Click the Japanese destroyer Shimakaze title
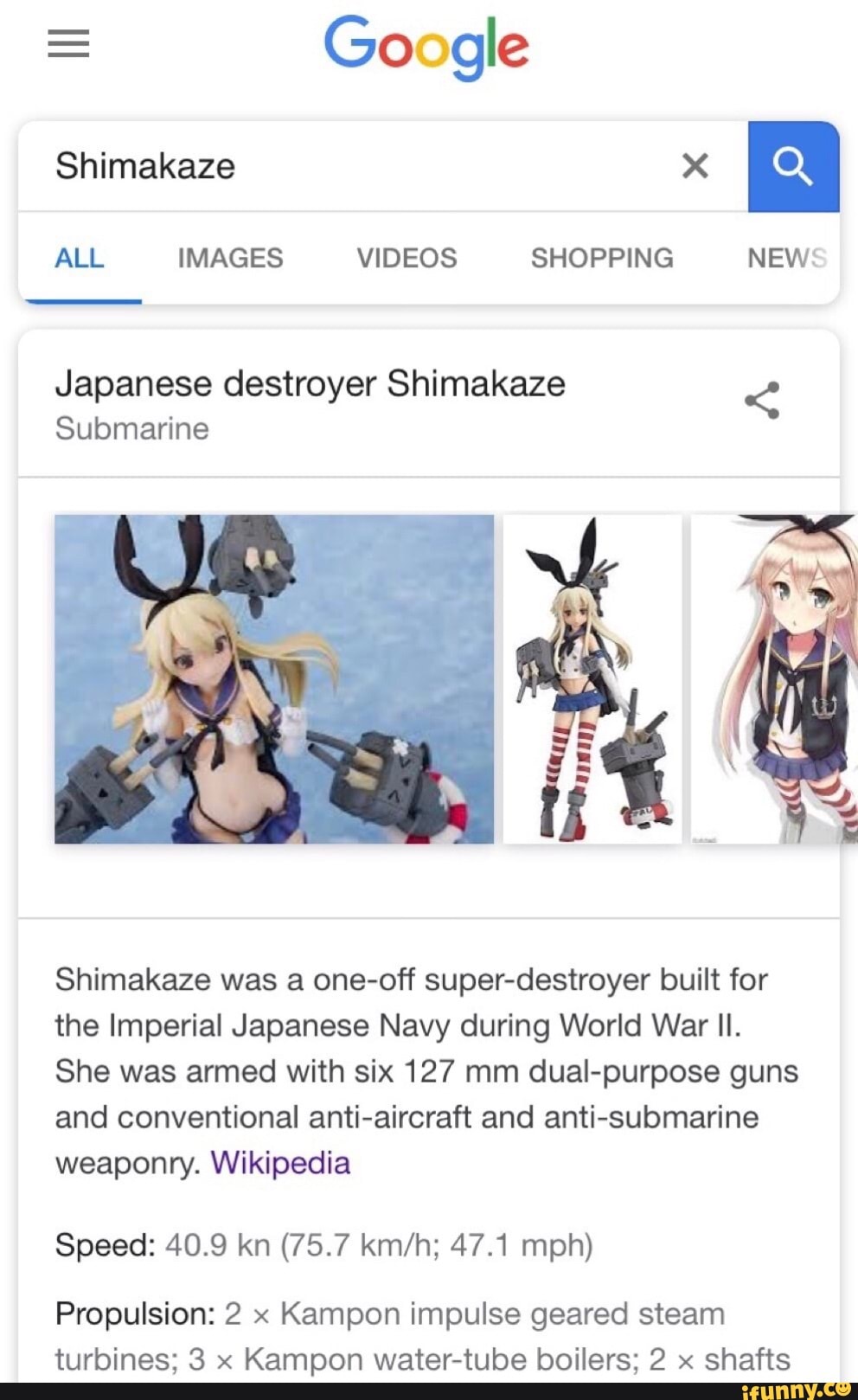 coord(311,384)
